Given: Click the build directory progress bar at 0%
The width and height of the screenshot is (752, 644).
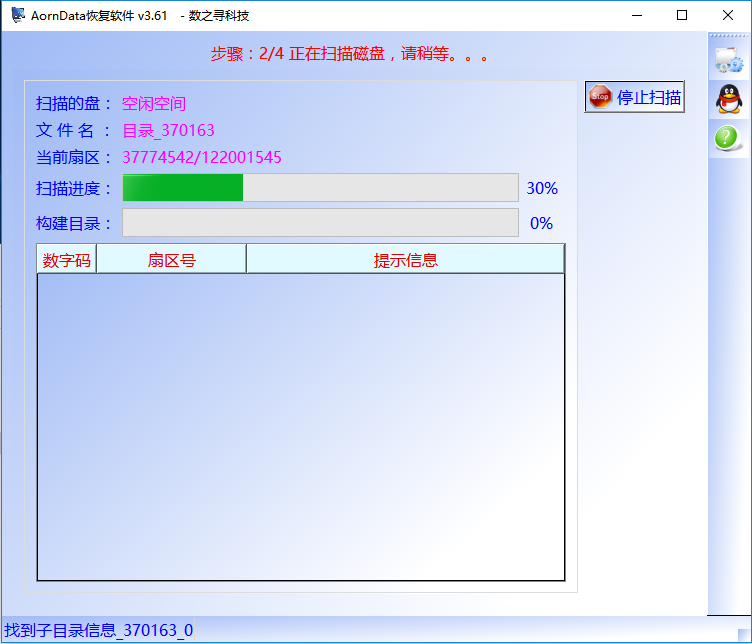Looking at the screenshot, I should [x=320, y=222].
